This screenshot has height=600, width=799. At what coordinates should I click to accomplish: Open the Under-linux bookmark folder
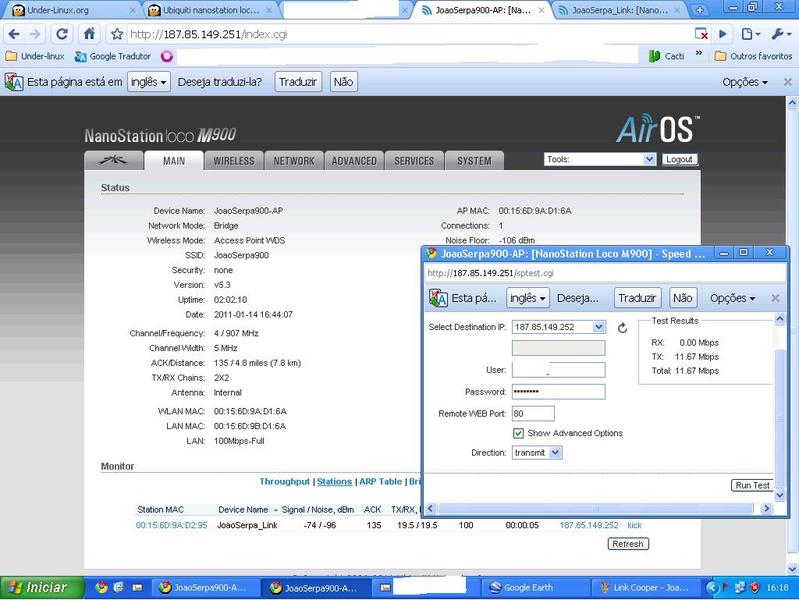tap(35, 56)
